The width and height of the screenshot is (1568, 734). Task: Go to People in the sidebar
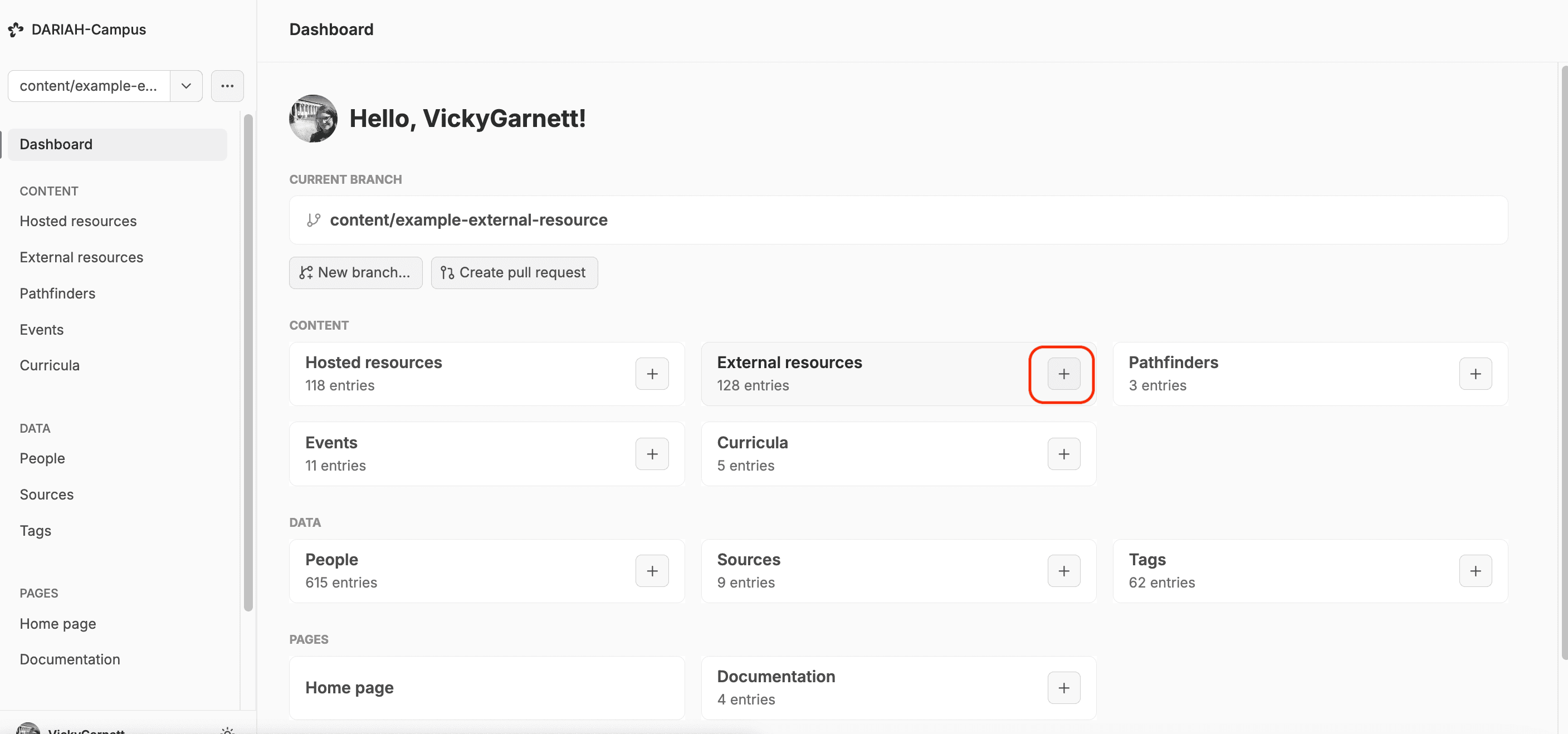[42, 458]
